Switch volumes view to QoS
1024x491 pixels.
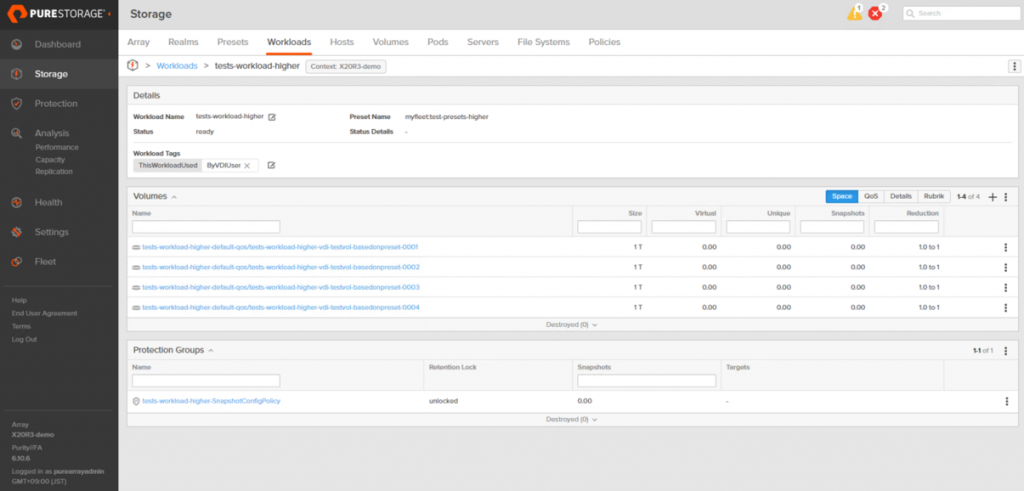871,197
